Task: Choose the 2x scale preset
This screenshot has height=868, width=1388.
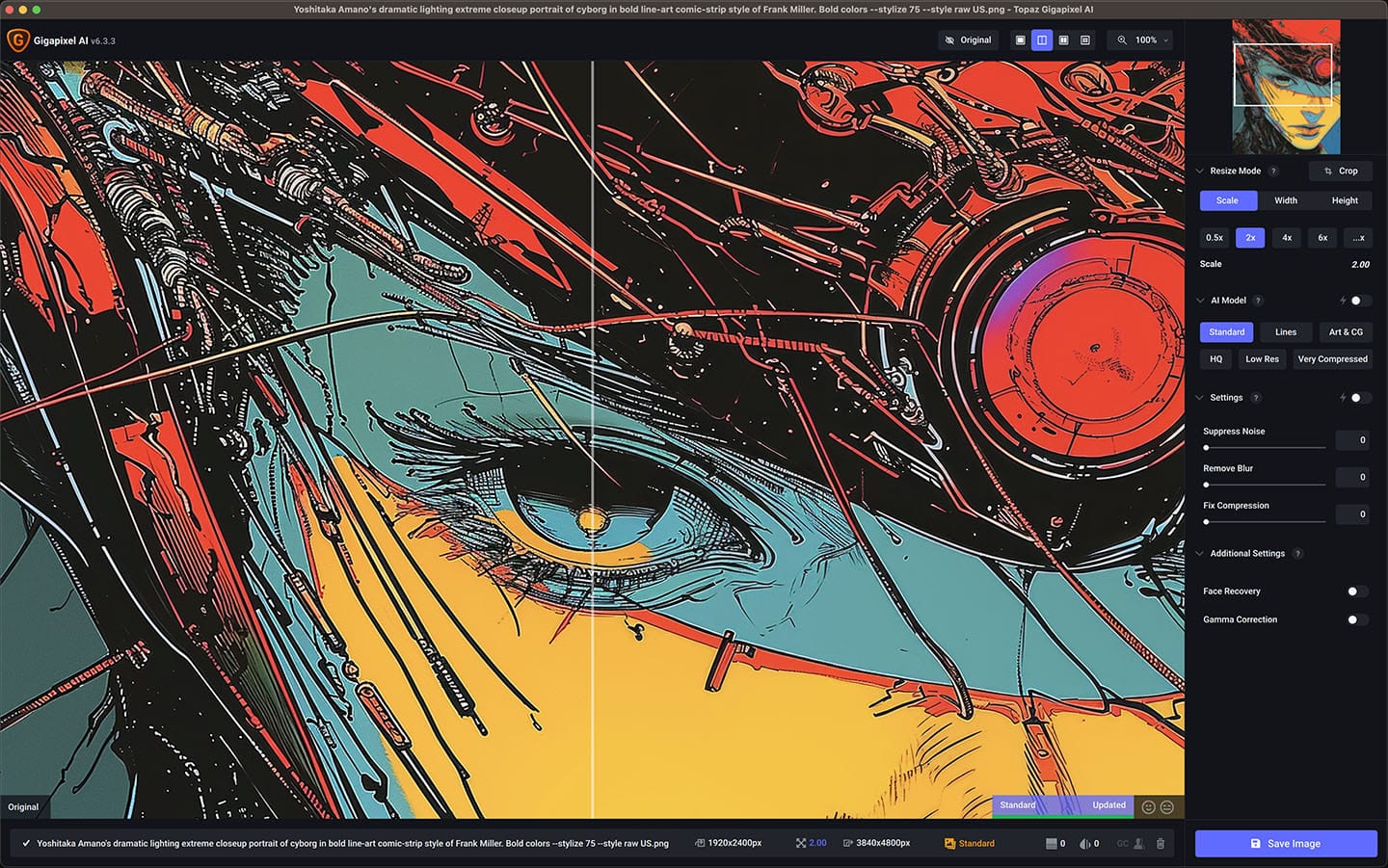Action: (1250, 238)
